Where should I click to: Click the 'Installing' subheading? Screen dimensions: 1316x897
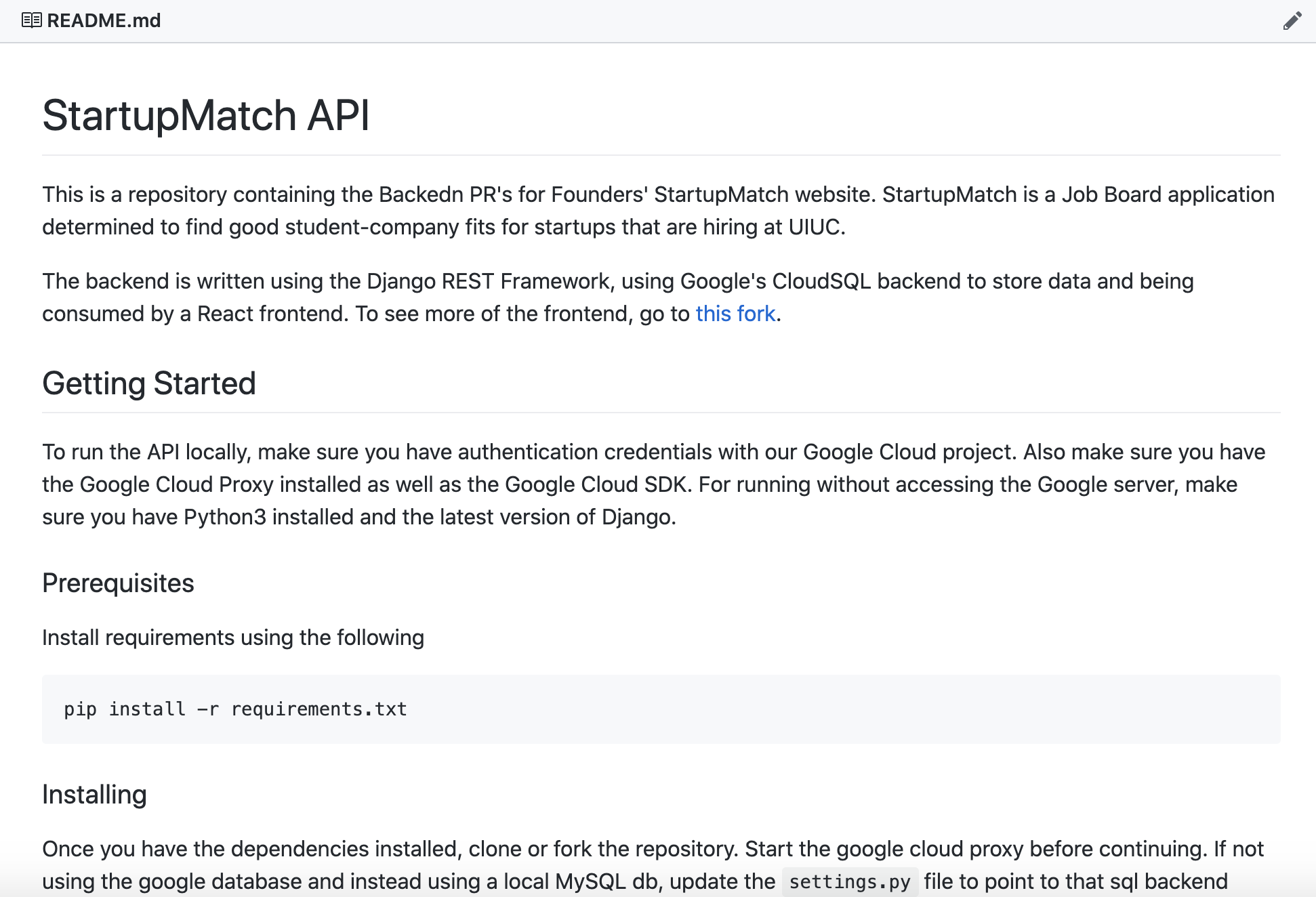(94, 795)
